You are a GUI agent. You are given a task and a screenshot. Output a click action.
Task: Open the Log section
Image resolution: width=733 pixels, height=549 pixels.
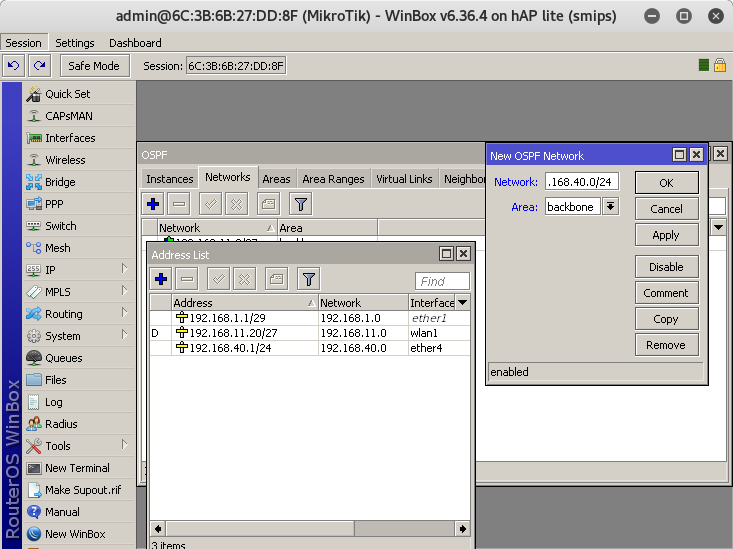(79, 402)
